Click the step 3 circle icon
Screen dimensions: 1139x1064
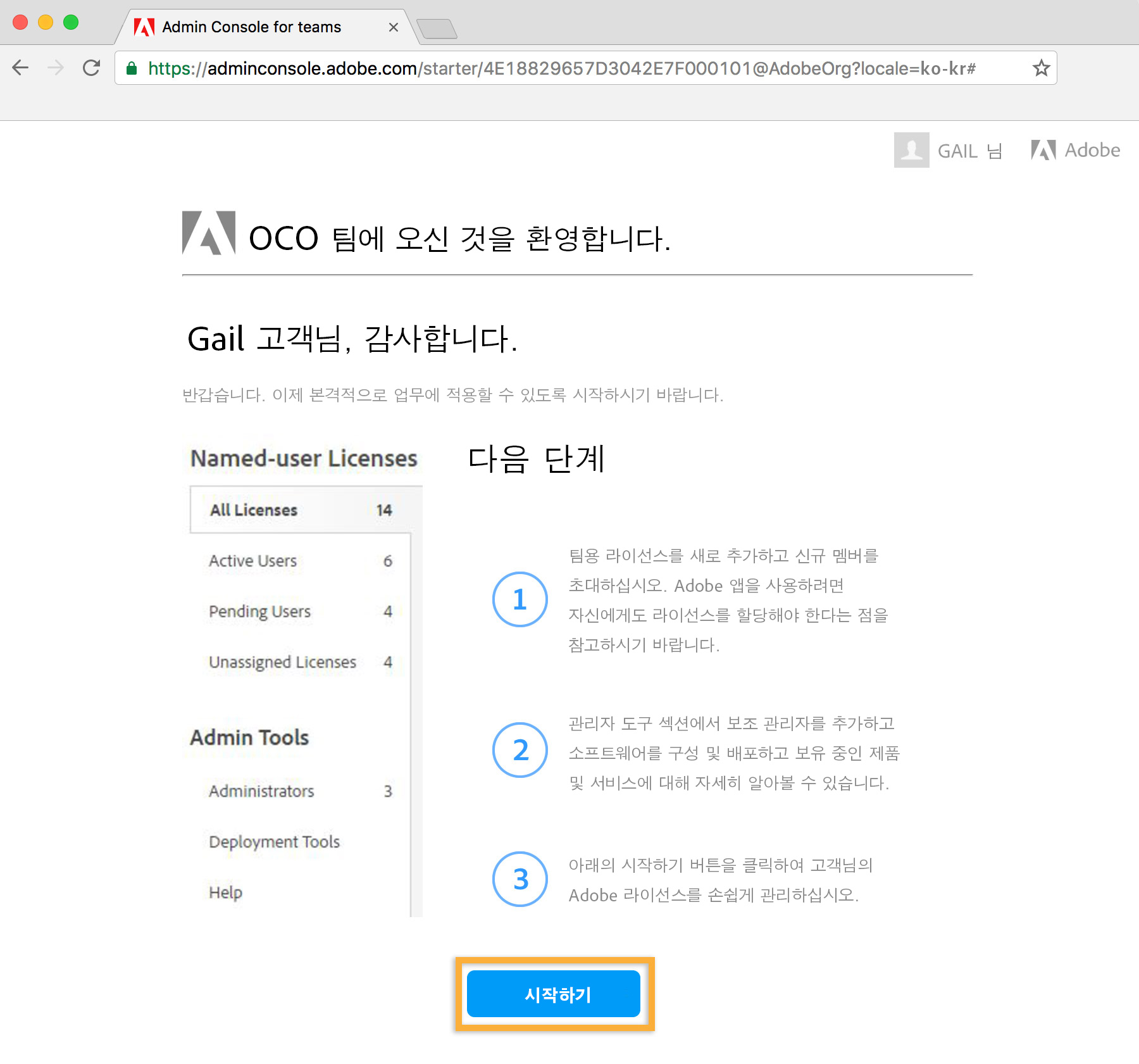coord(520,879)
